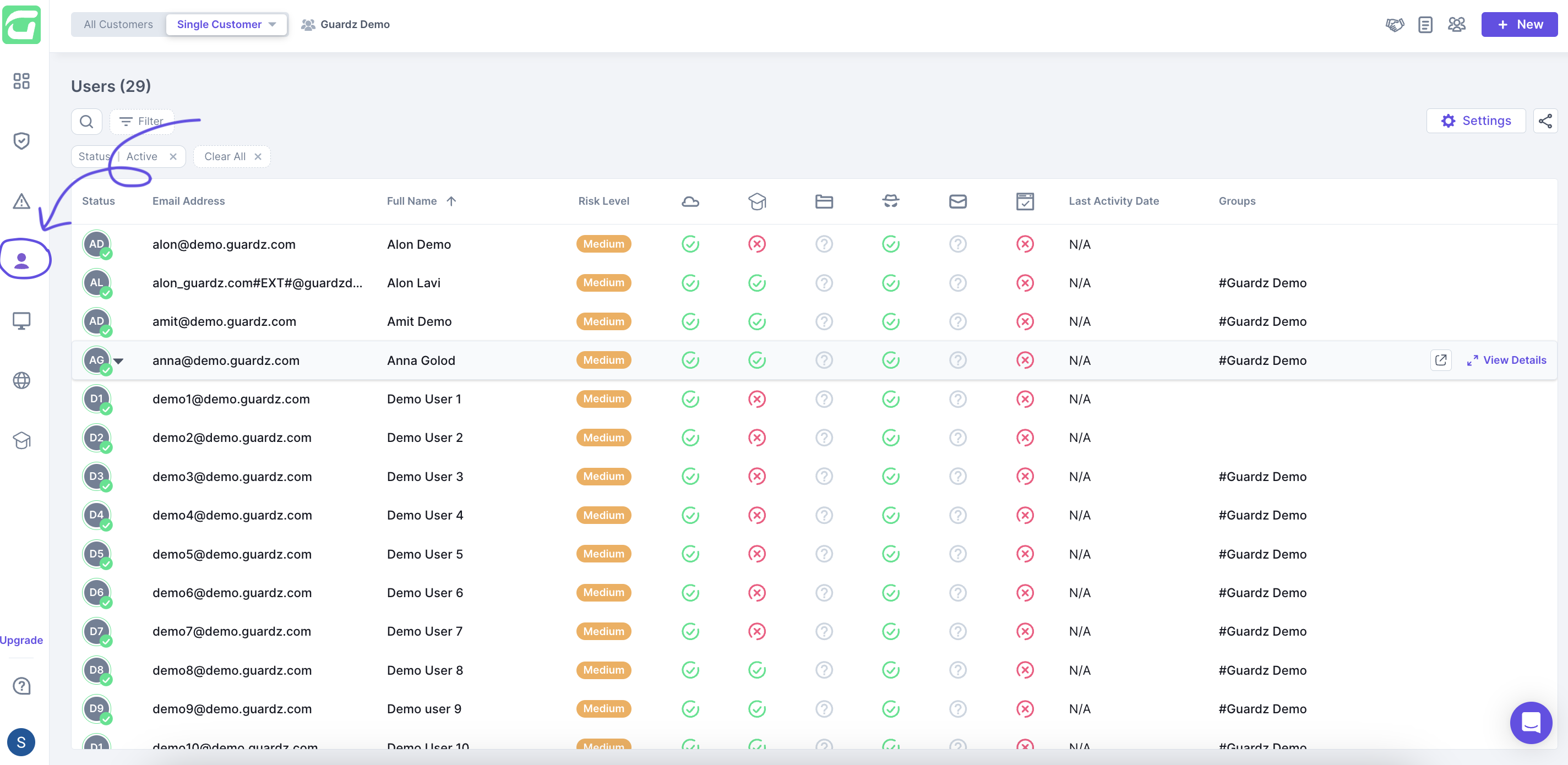Open the globe external footprint icon
Viewport: 1568px width, 765px height.
pyautogui.click(x=21, y=380)
